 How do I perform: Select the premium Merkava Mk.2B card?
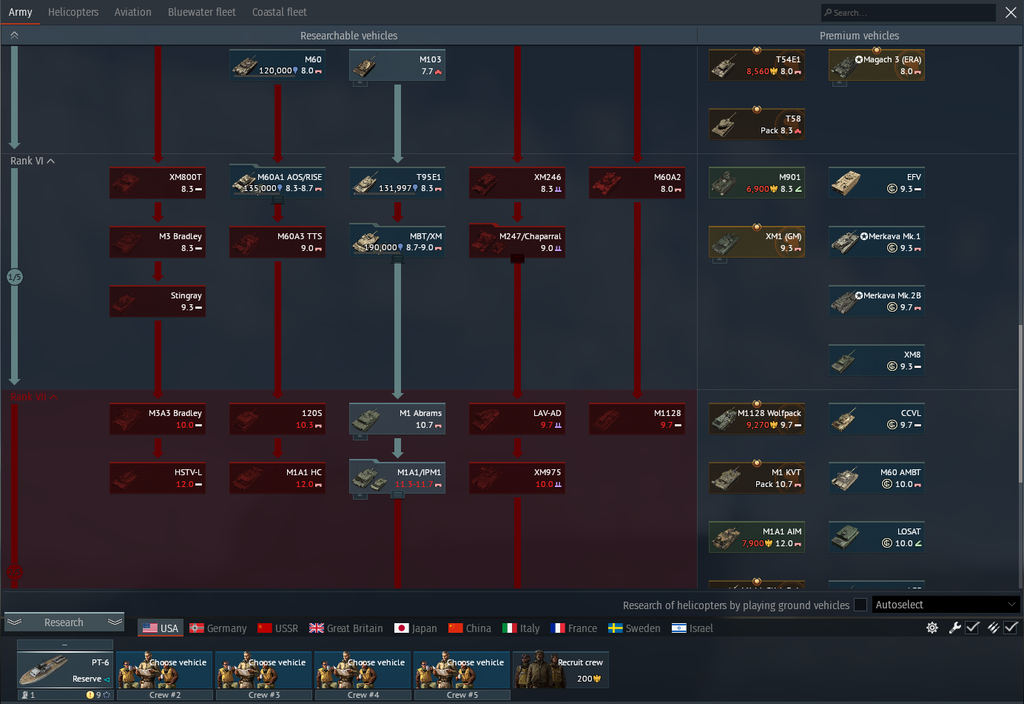click(876, 301)
